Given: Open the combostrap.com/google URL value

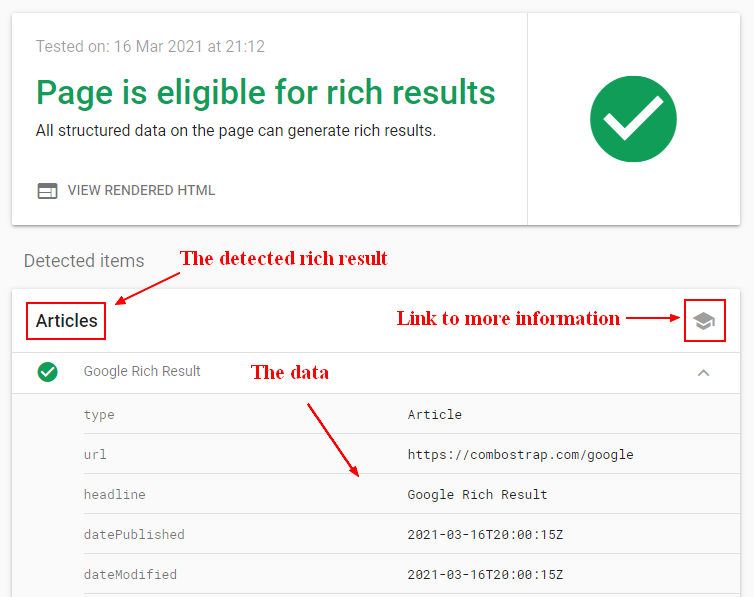Looking at the screenshot, I should point(520,454).
